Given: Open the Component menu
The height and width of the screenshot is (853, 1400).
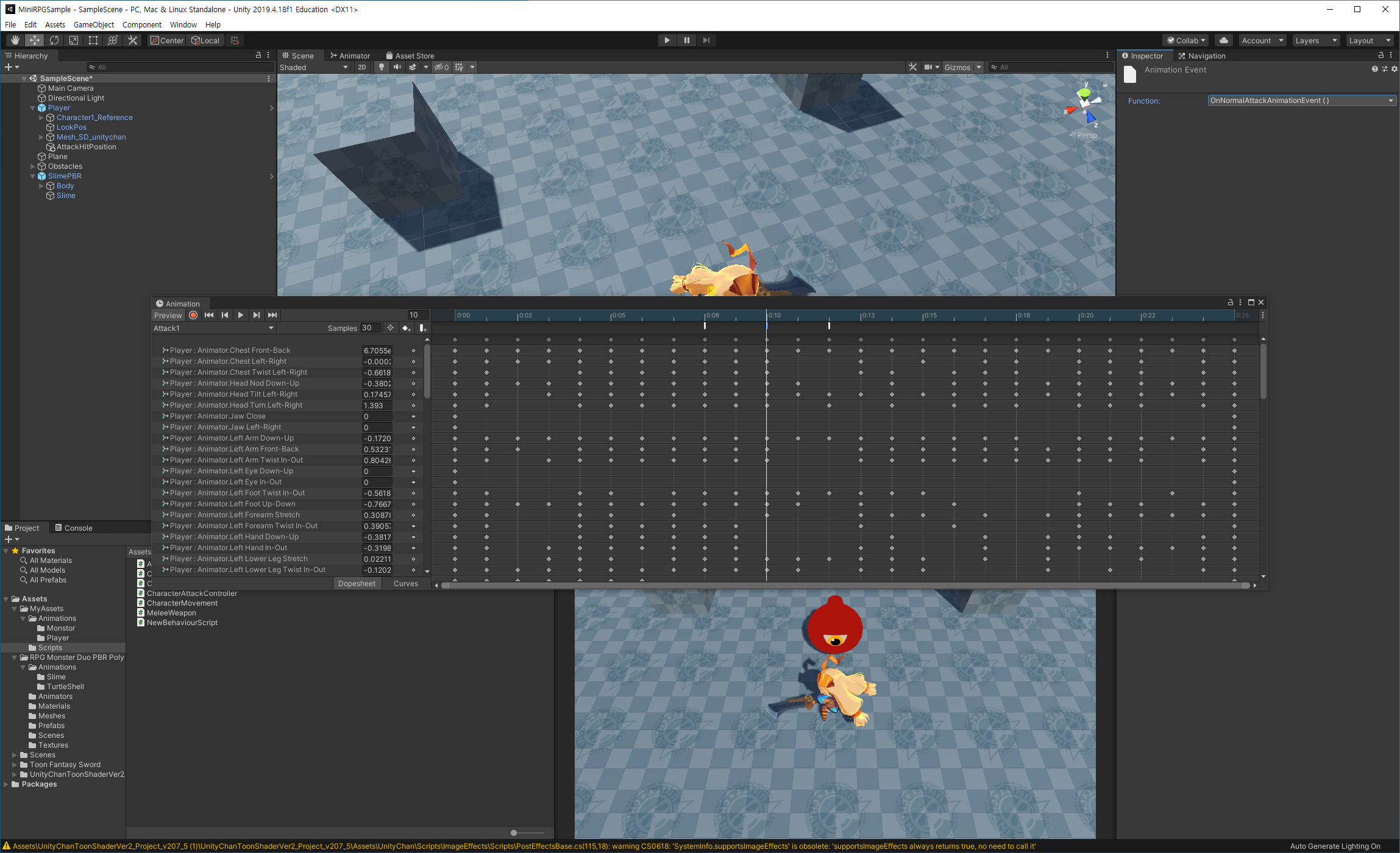Looking at the screenshot, I should [x=142, y=24].
